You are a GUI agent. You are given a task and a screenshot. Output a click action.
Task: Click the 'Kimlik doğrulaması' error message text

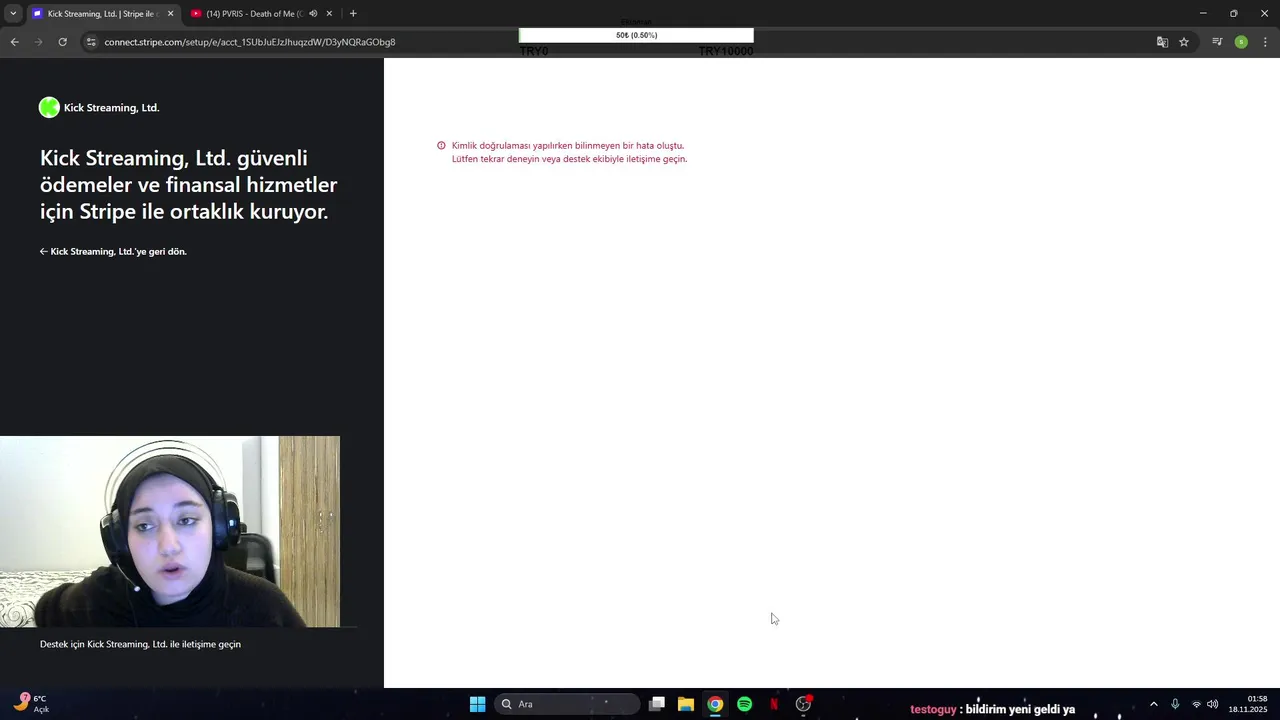(x=569, y=152)
